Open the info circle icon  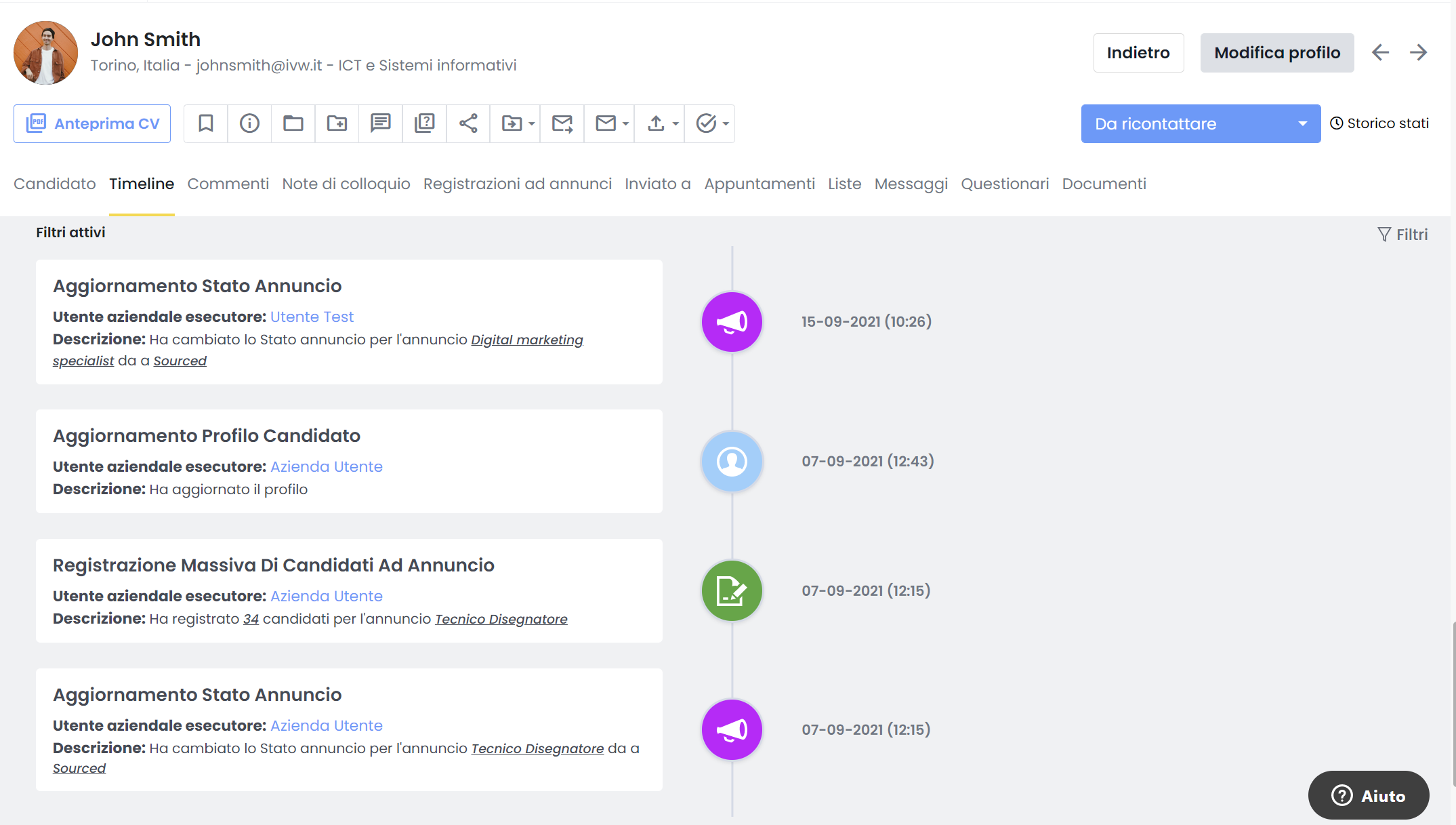pos(249,123)
